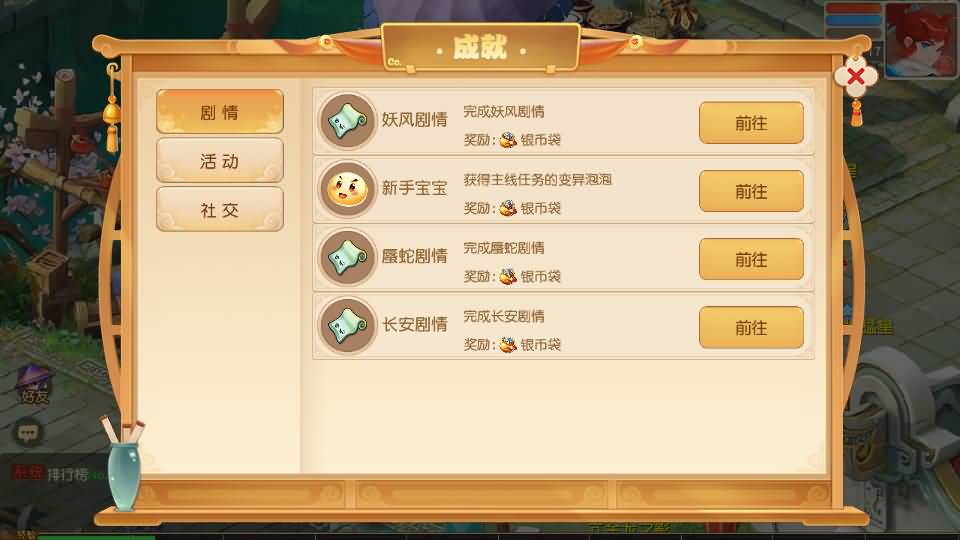The image size is (960, 540).
Task: Click the 长安剧情 scroll icon
Action: pyautogui.click(x=347, y=326)
